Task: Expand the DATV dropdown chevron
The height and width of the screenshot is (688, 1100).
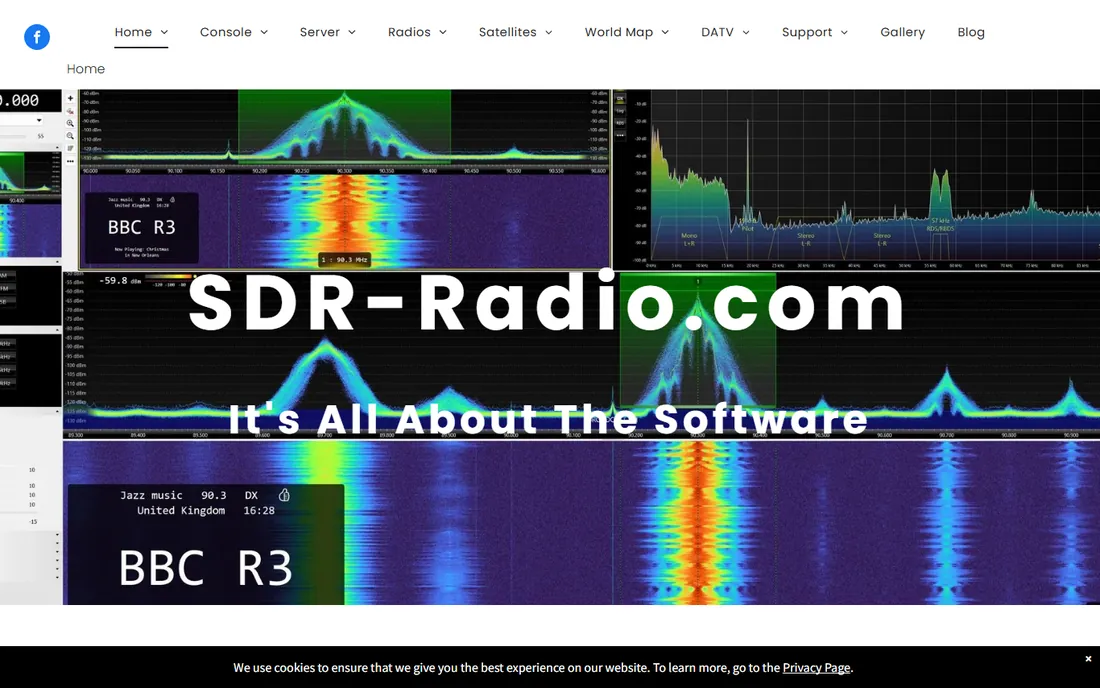Action: (746, 32)
